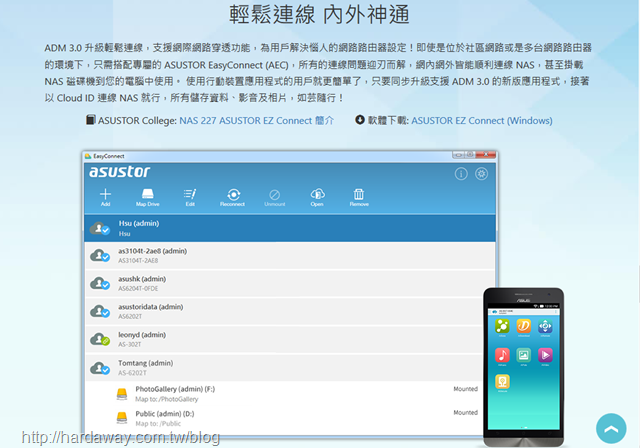Click the software download arrow icon

pos(360,120)
